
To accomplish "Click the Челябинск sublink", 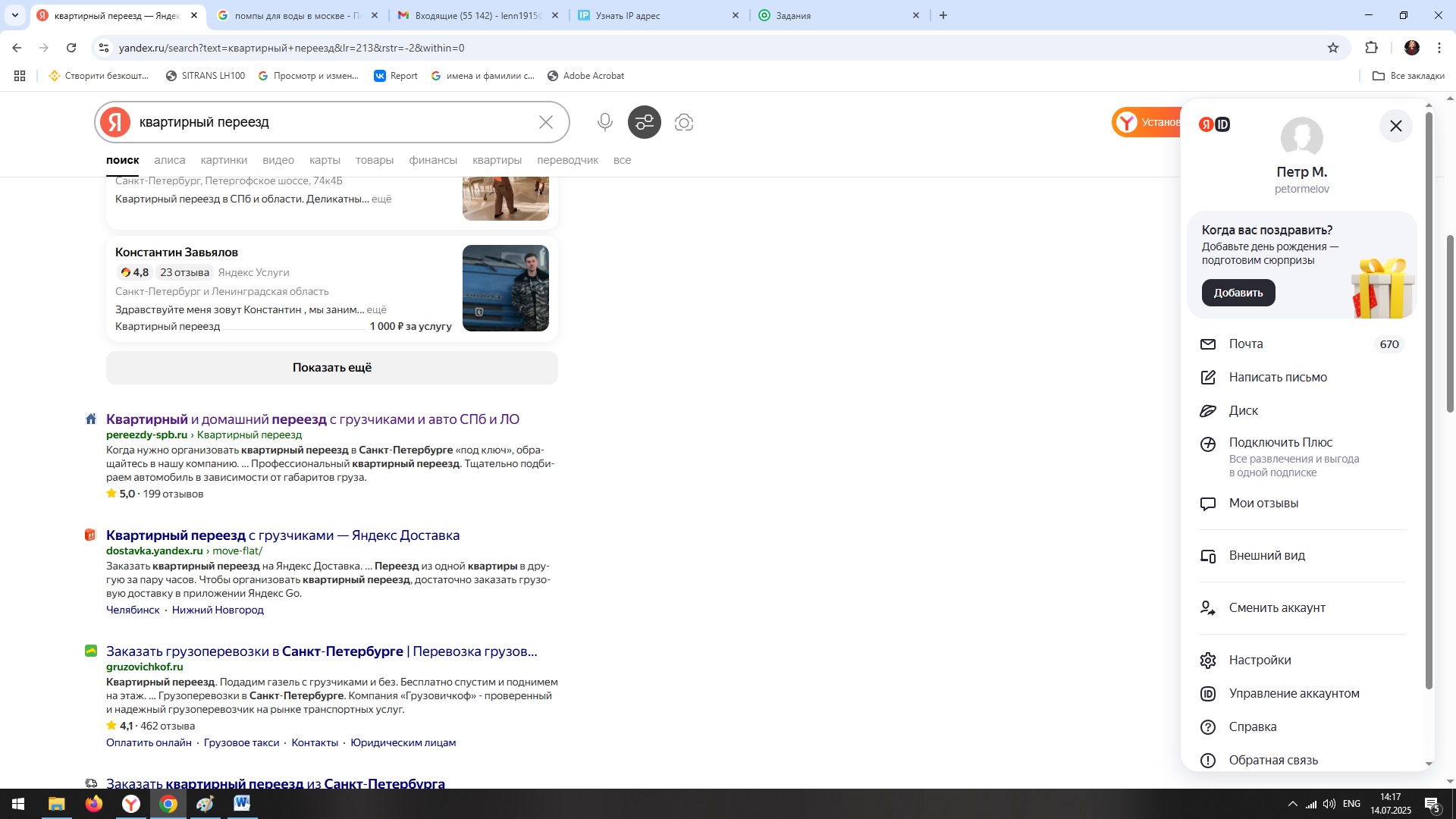I will 133,610.
